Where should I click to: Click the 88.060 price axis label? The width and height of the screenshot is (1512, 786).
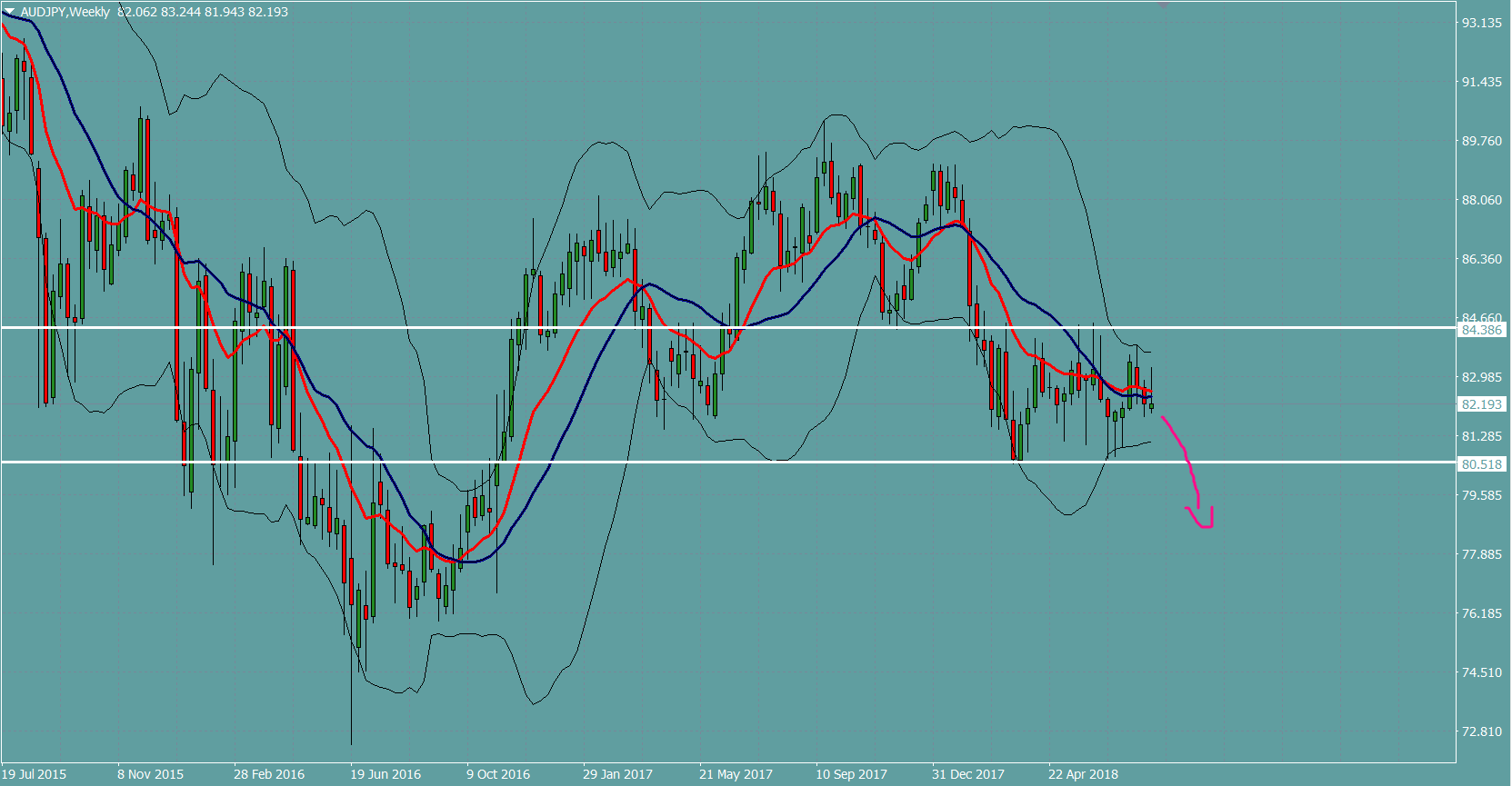1481,200
